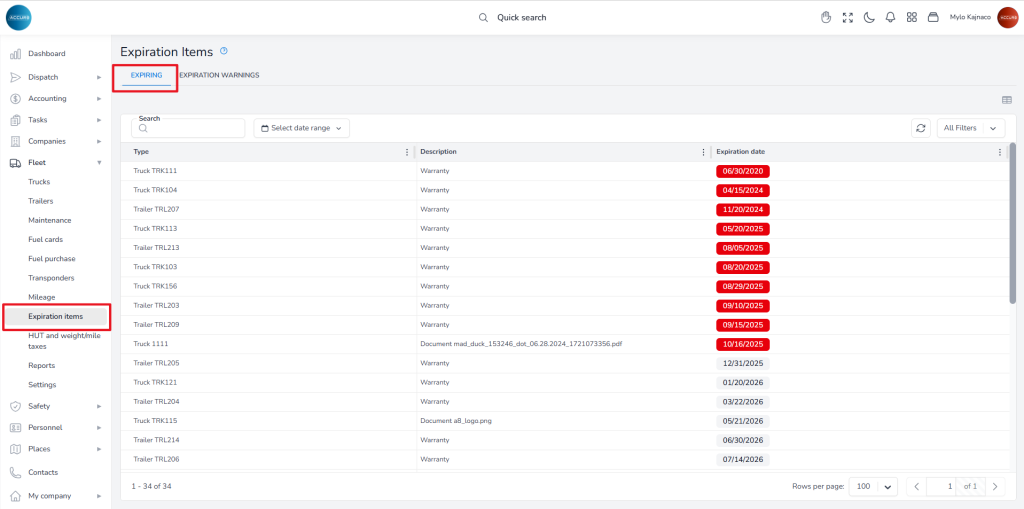Image resolution: width=1024 pixels, height=509 pixels.
Task: Open the Type column options menu
Action: (x=407, y=152)
